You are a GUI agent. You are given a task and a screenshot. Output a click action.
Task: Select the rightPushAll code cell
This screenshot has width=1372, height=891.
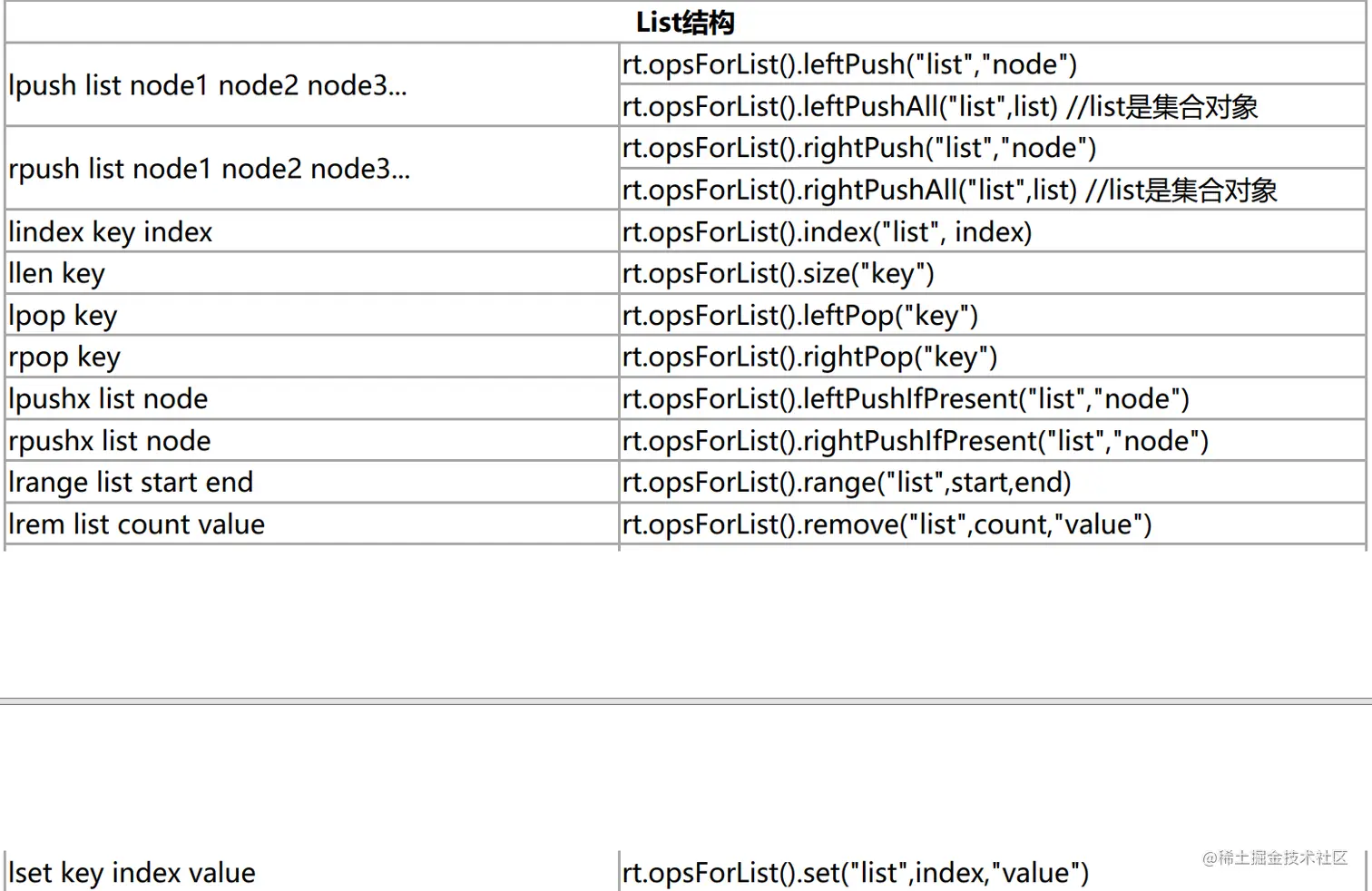pyautogui.click(x=949, y=191)
